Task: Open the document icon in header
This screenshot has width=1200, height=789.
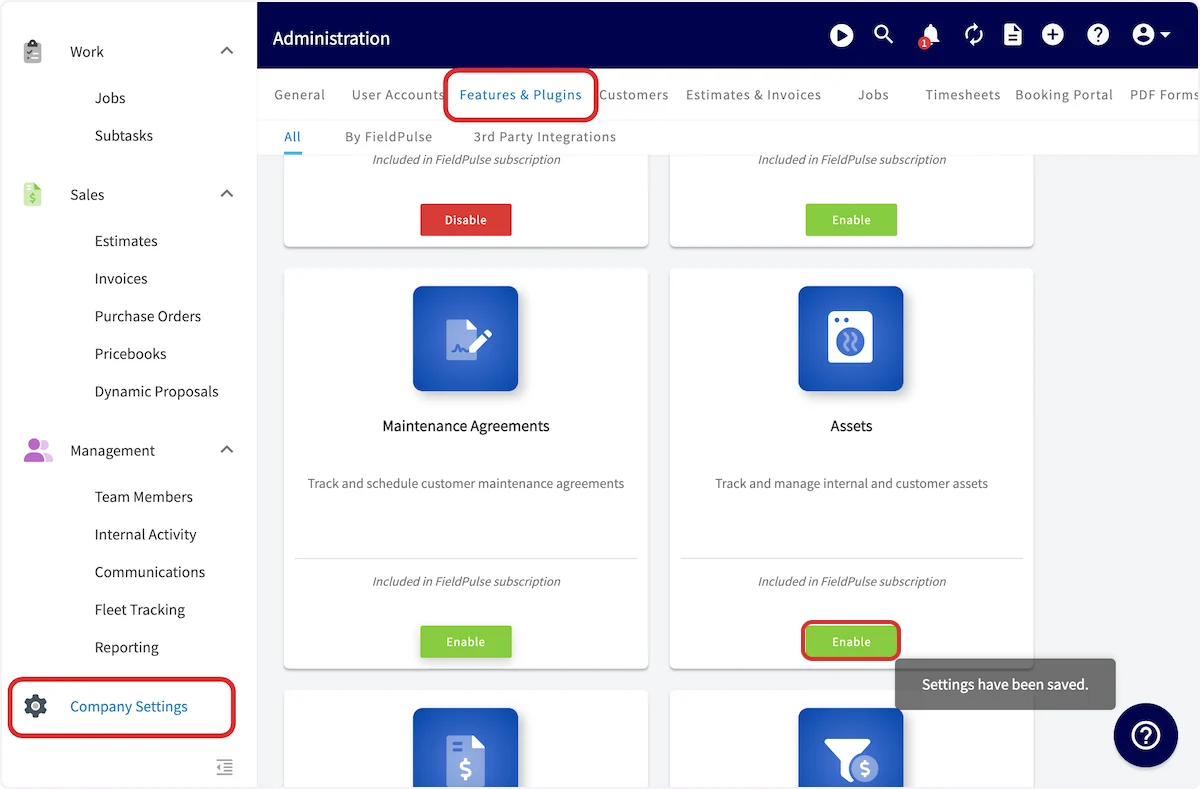Action: (x=1013, y=36)
